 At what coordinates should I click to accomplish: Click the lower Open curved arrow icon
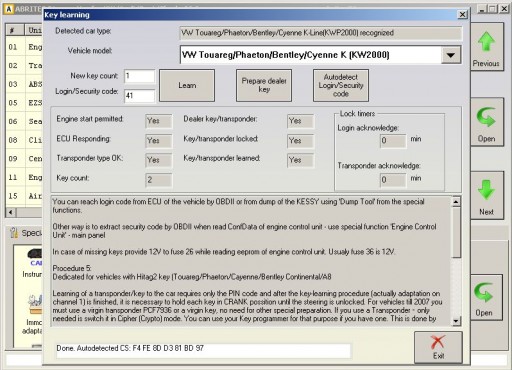tap(484, 292)
